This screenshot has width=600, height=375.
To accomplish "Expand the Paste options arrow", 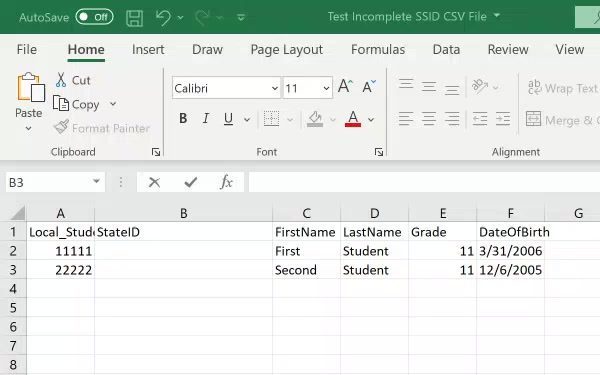I will click(x=29, y=129).
